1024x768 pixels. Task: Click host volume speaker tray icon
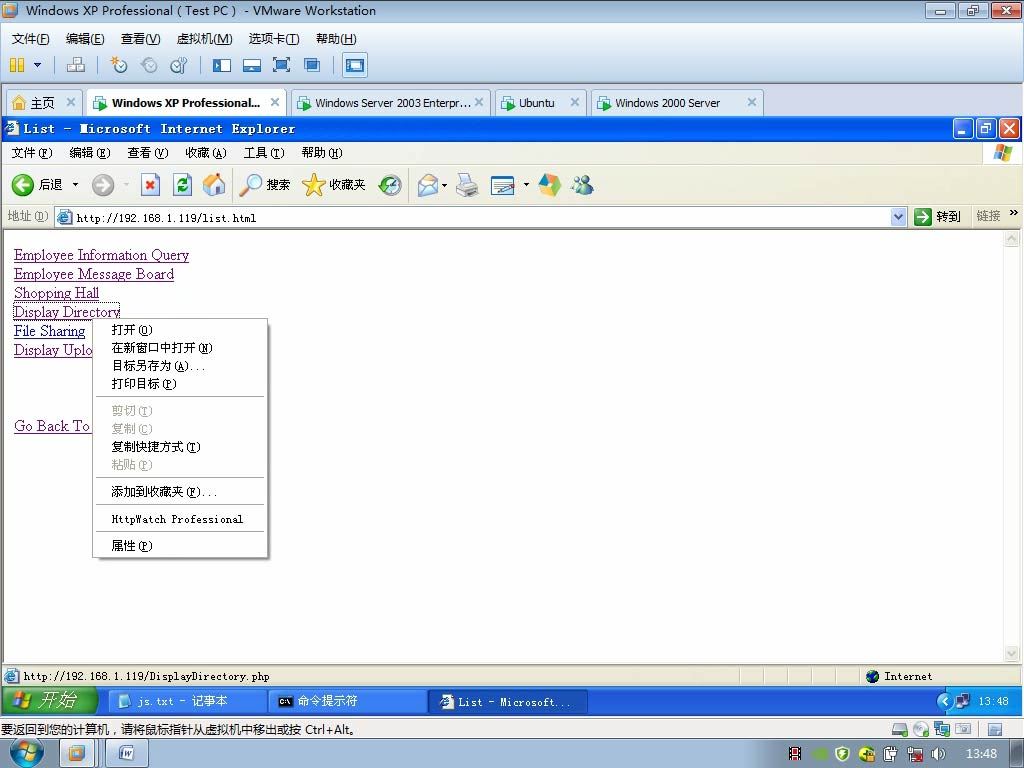939,754
